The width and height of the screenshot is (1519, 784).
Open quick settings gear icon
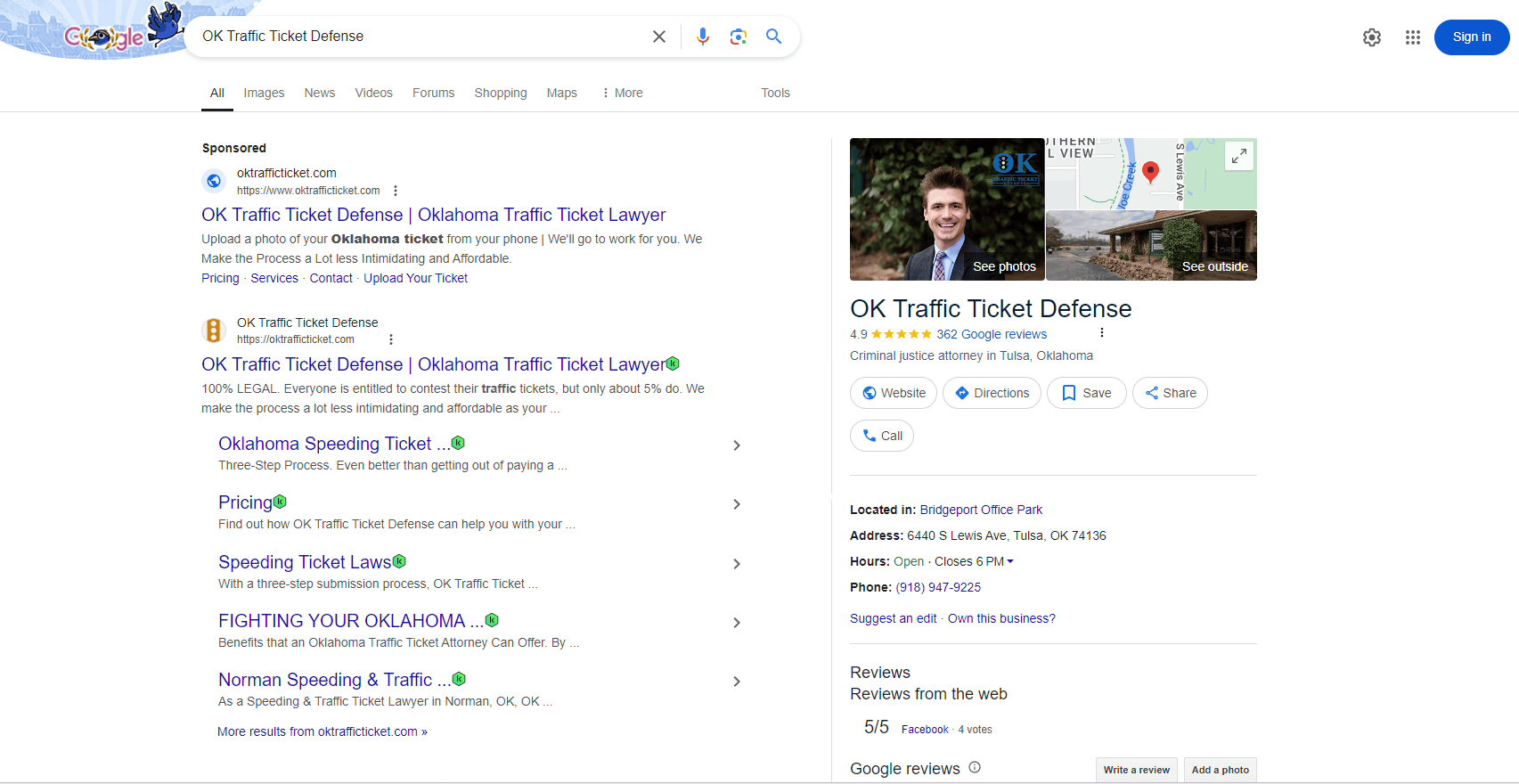click(x=1372, y=37)
